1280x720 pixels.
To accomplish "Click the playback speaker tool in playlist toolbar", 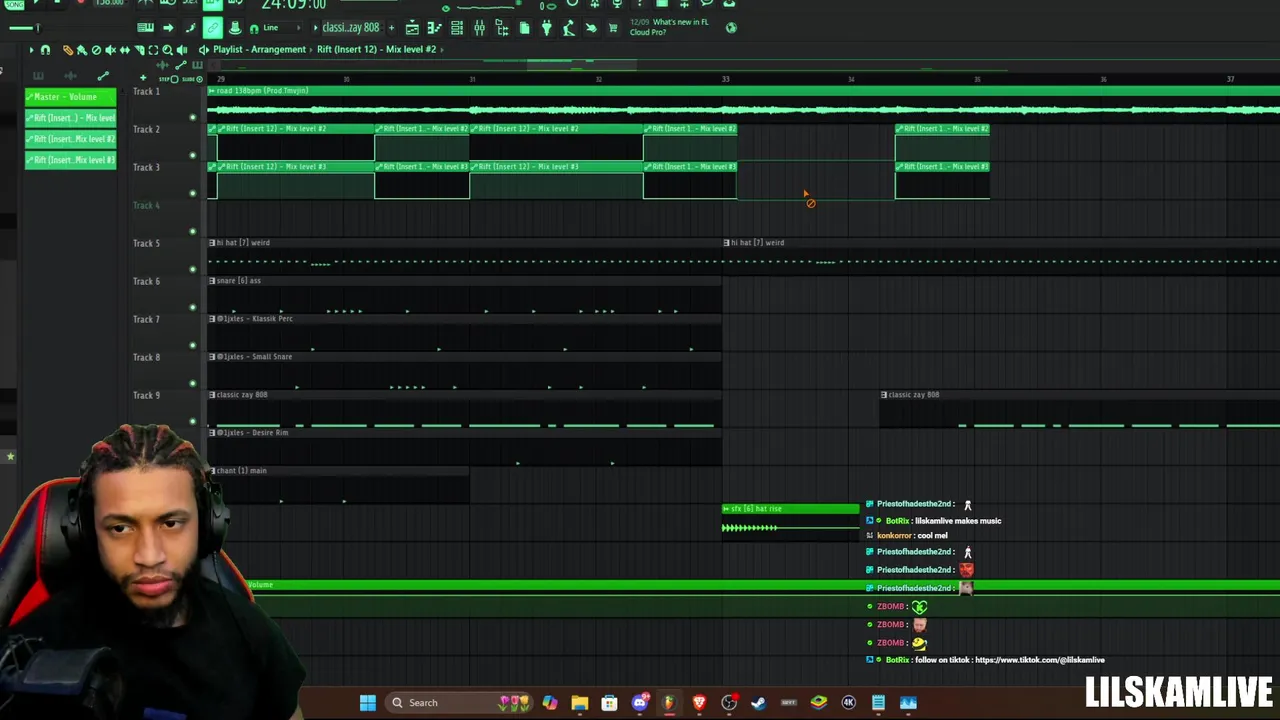I will (182, 49).
